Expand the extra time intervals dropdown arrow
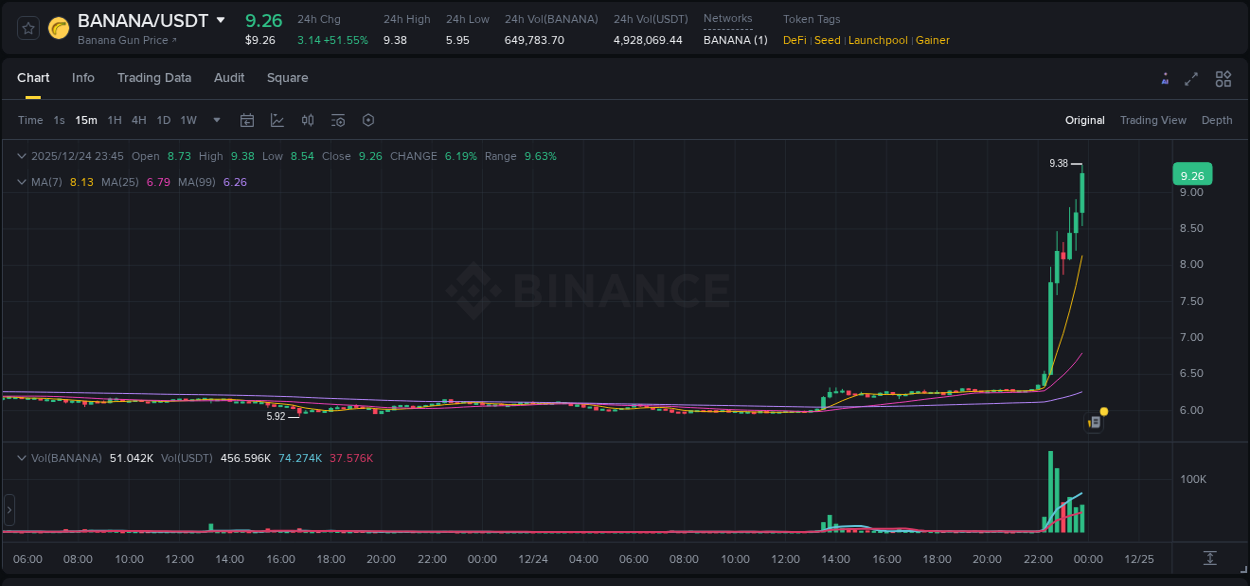Screen dimensions: 1250x586 pyautogui.click(x=215, y=120)
